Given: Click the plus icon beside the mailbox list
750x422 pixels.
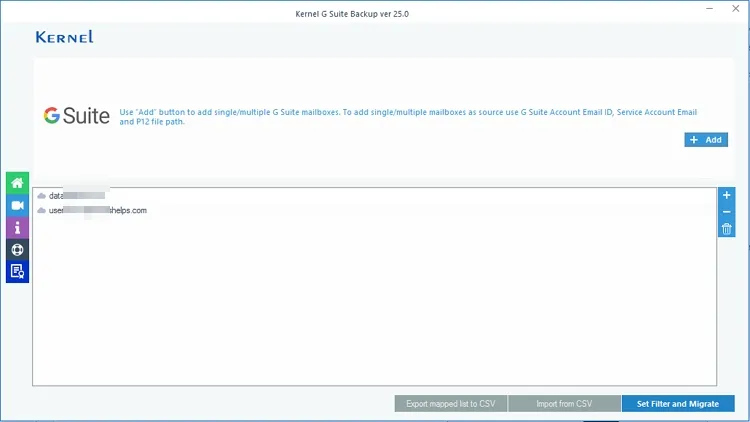Looking at the screenshot, I should 726,195.
